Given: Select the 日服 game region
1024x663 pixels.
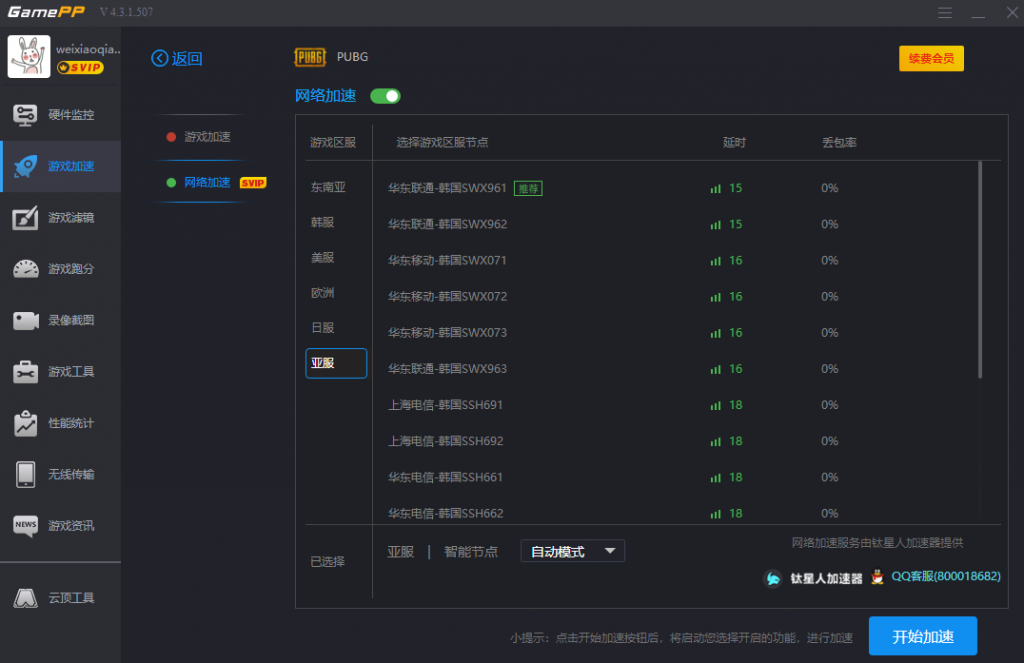Looking at the screenshot, I should click(323, 328).
